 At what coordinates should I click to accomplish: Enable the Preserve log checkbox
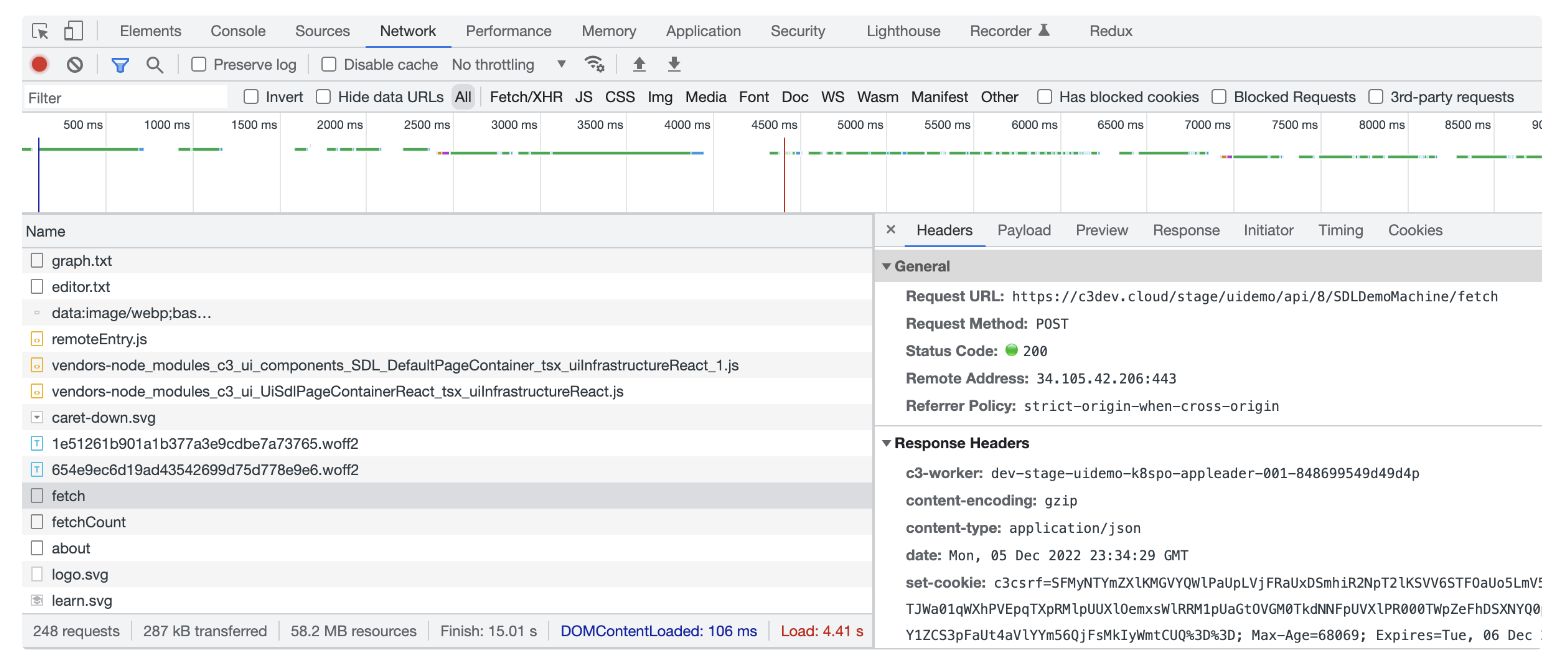(199, 65)
